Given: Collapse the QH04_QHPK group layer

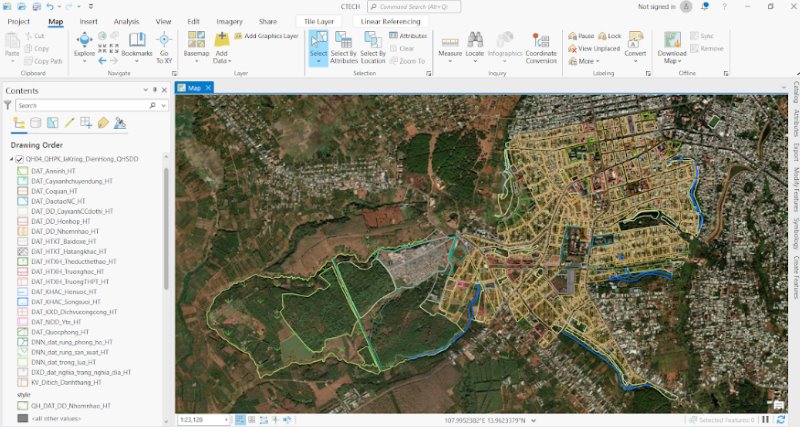Looking at the screenshot, I should pos(10,159).
